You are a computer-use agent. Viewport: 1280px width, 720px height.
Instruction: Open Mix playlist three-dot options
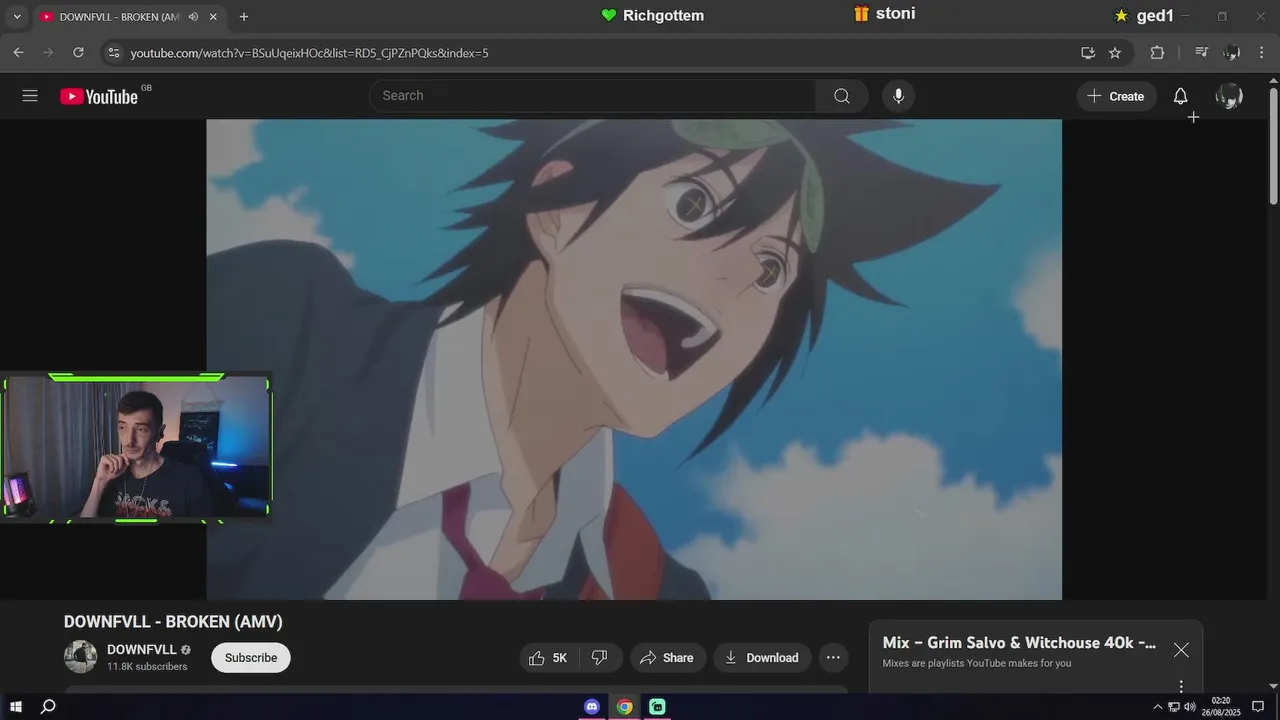coord(1181,686)
